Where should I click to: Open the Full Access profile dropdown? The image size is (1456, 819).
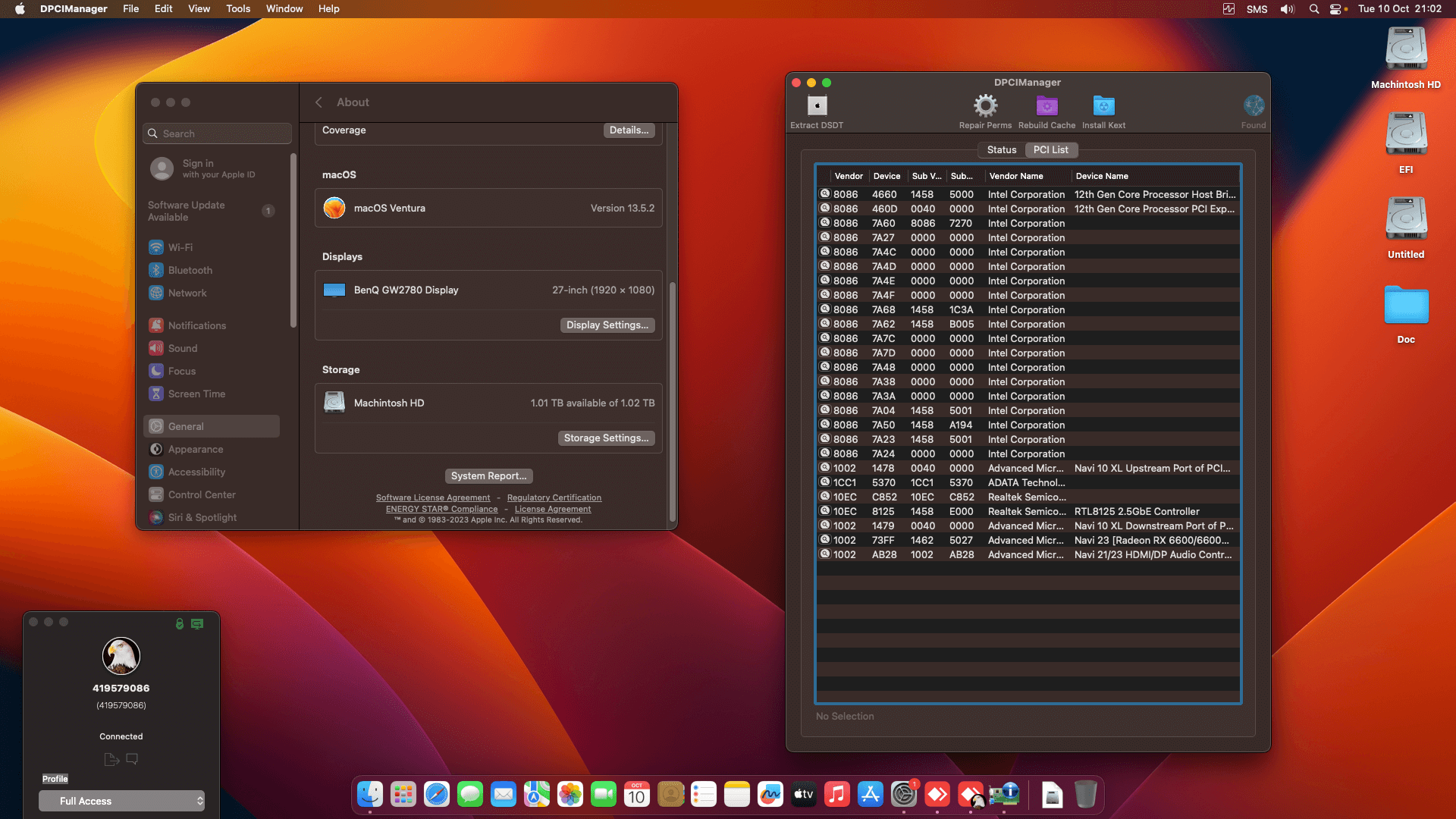(121, 801)
